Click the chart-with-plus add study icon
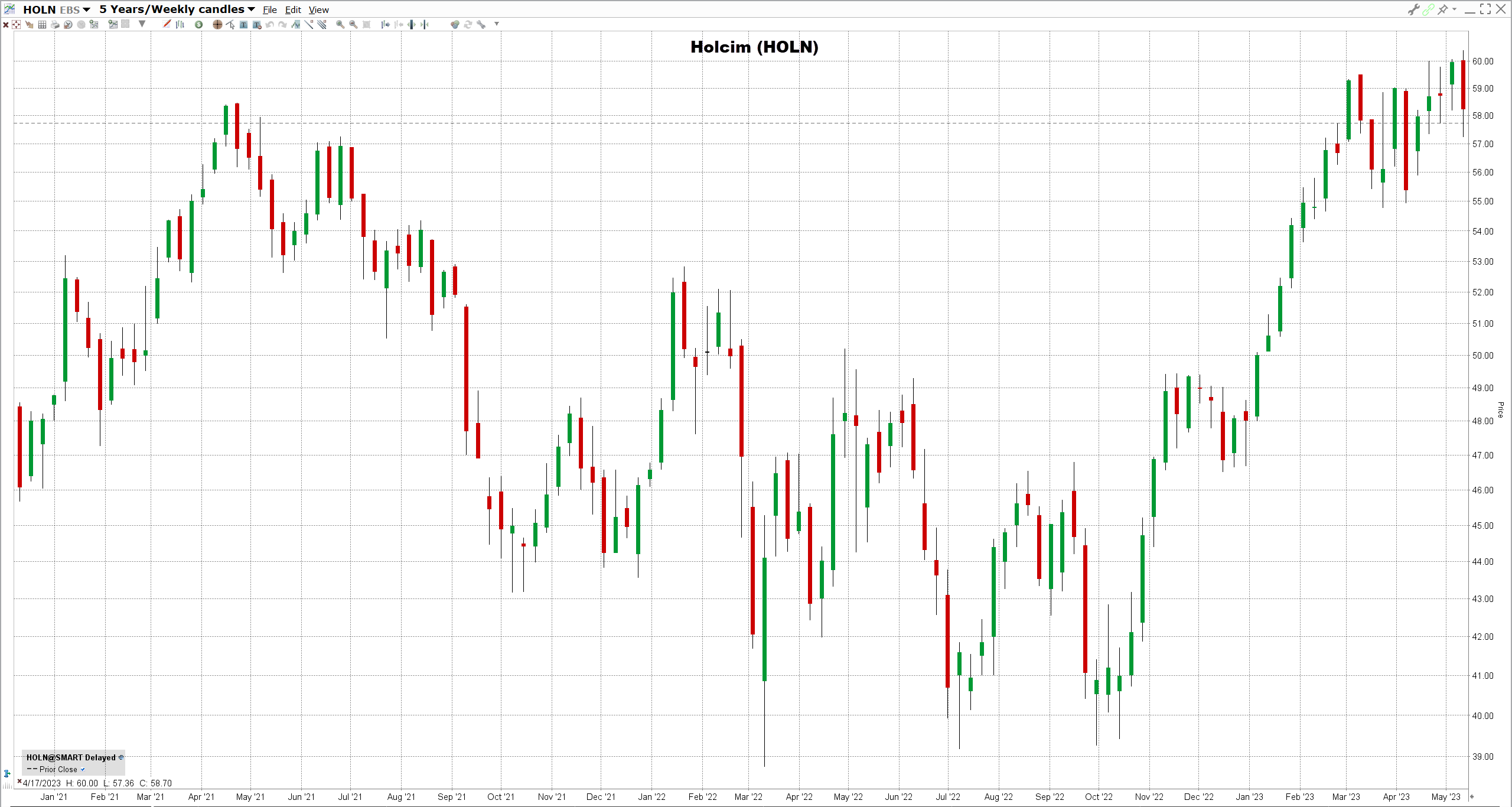Screen dimensions: 1512x807 (94, 25)
